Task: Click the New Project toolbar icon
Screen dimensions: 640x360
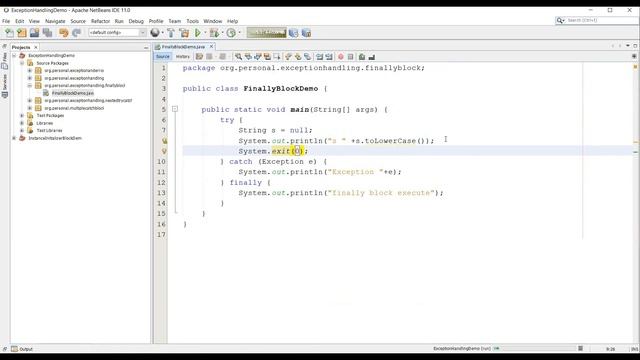Action: tap(22, 33)
